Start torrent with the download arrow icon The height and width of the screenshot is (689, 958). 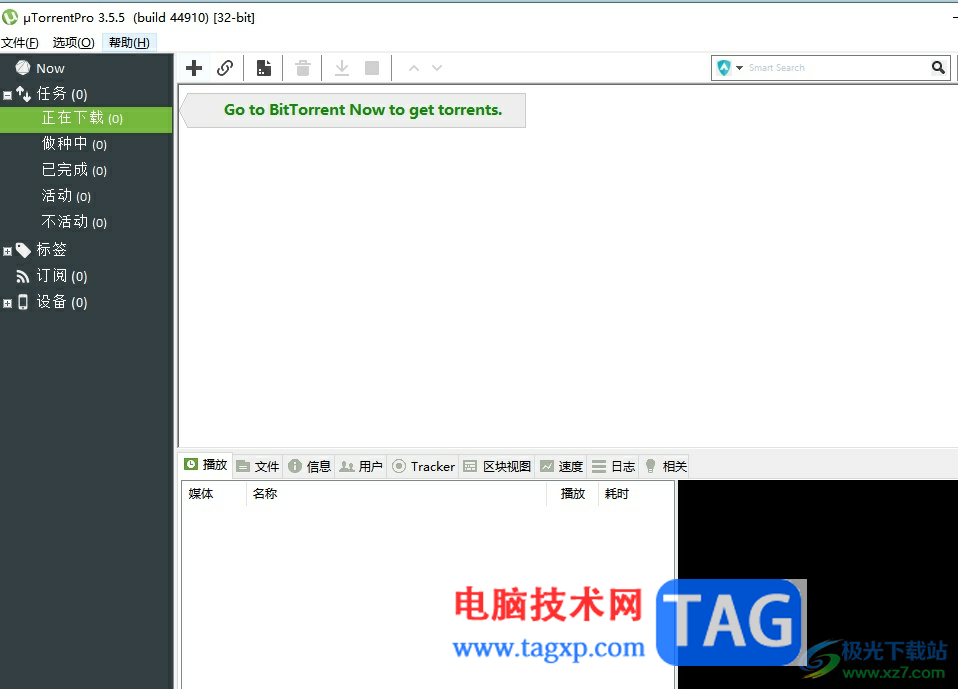pyautogui.click(x=342, y=68)
